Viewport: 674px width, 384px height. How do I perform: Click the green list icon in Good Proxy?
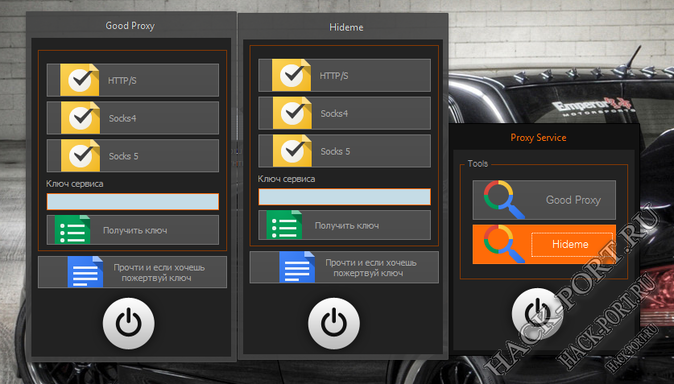72,230
